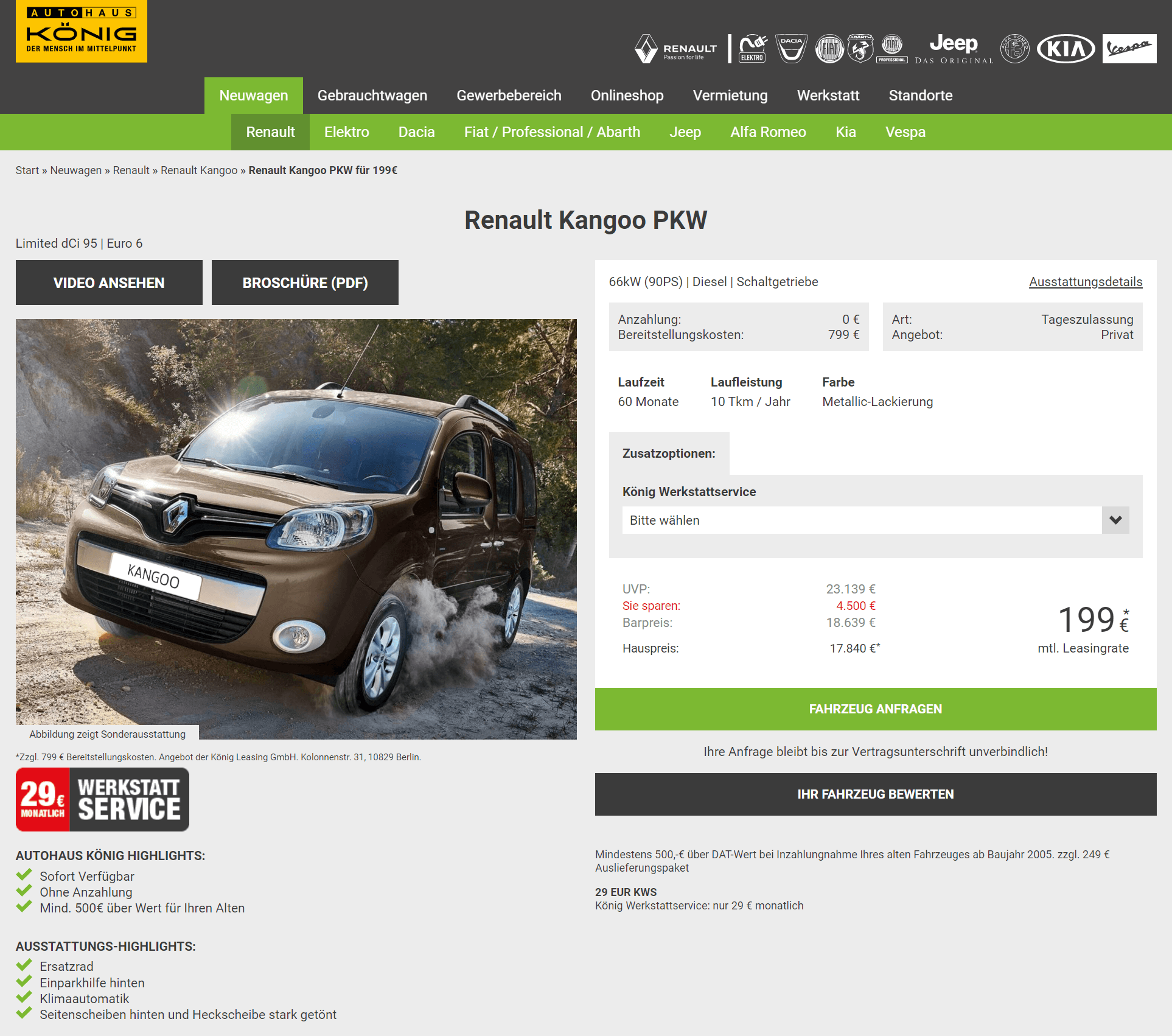
Task: Click the Renault Kangoo PKW heading
Action: pyautogui.click(x=586, y=220)
